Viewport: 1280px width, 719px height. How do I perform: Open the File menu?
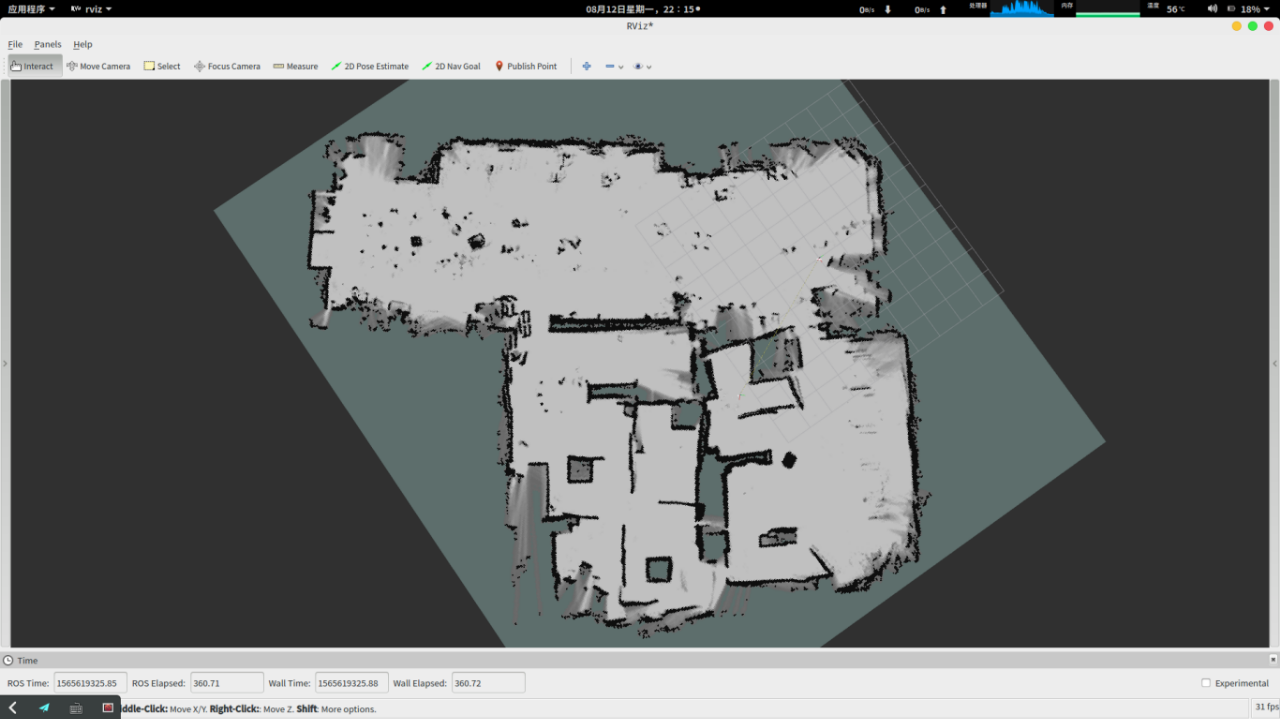15,44
